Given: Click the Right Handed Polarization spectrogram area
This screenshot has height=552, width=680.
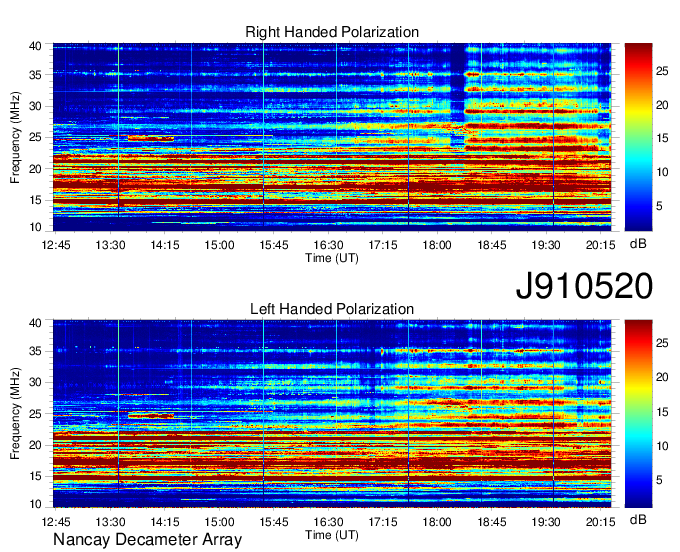Looking at the screenshot, I should 332,137.
